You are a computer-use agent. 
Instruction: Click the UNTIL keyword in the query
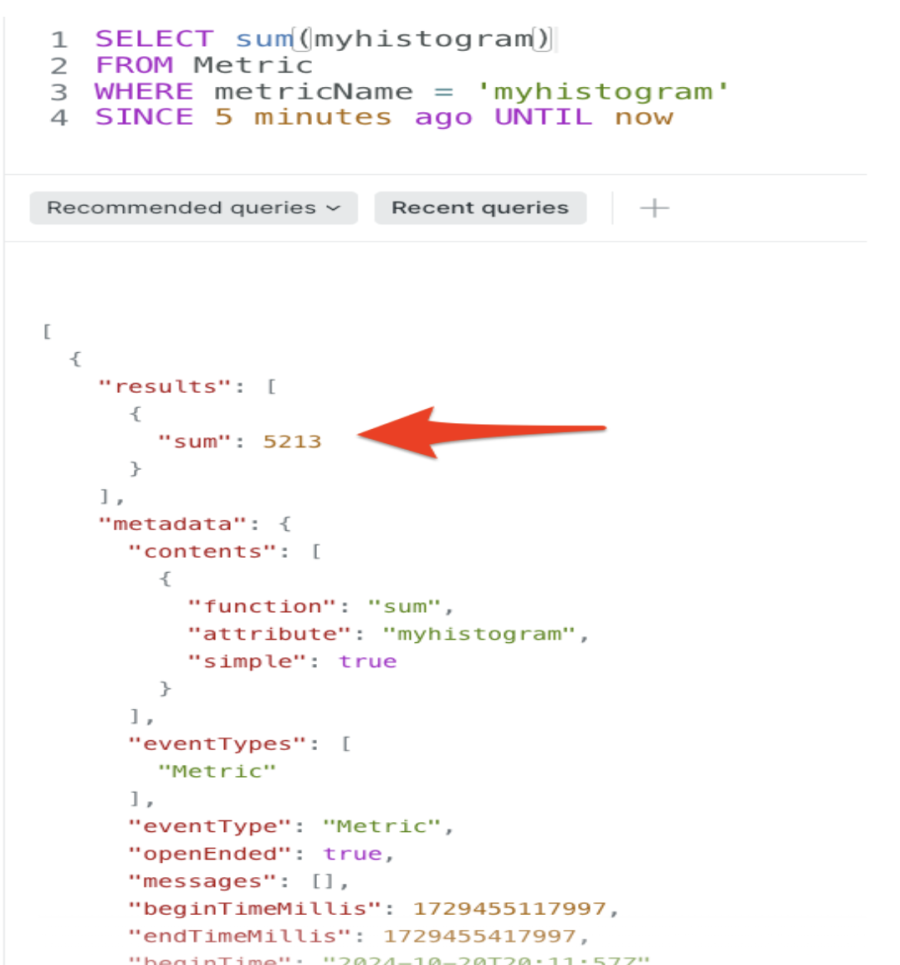(543, 118)
